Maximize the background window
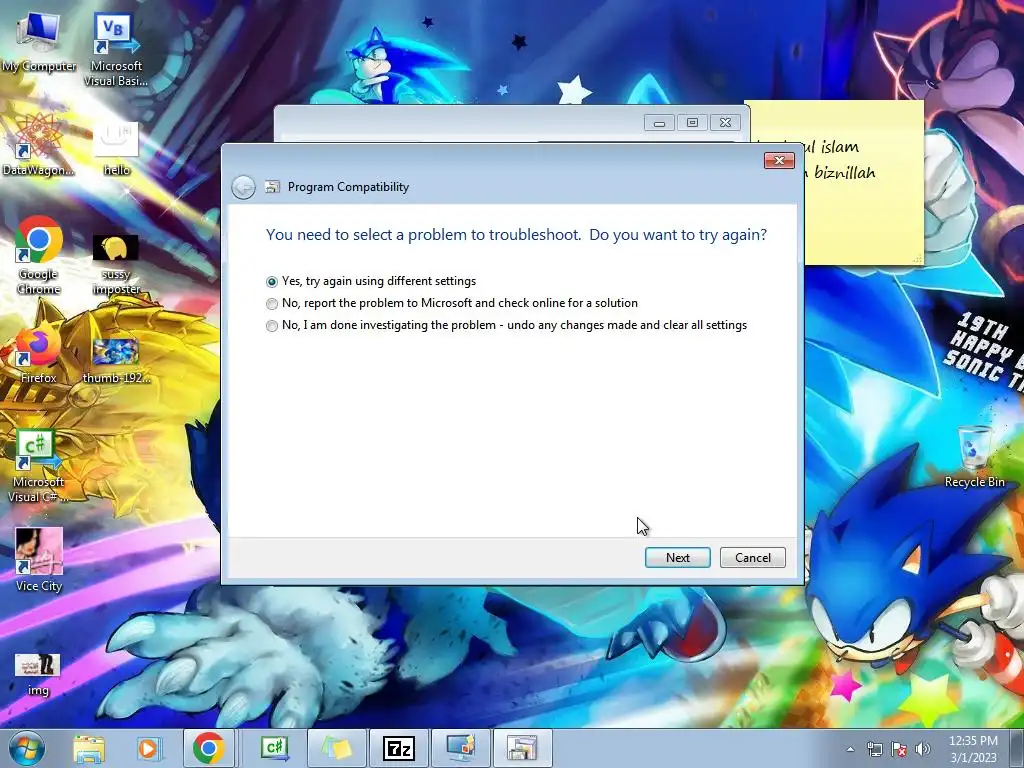This screenshot has width=1024, height=768. [692, 123]
